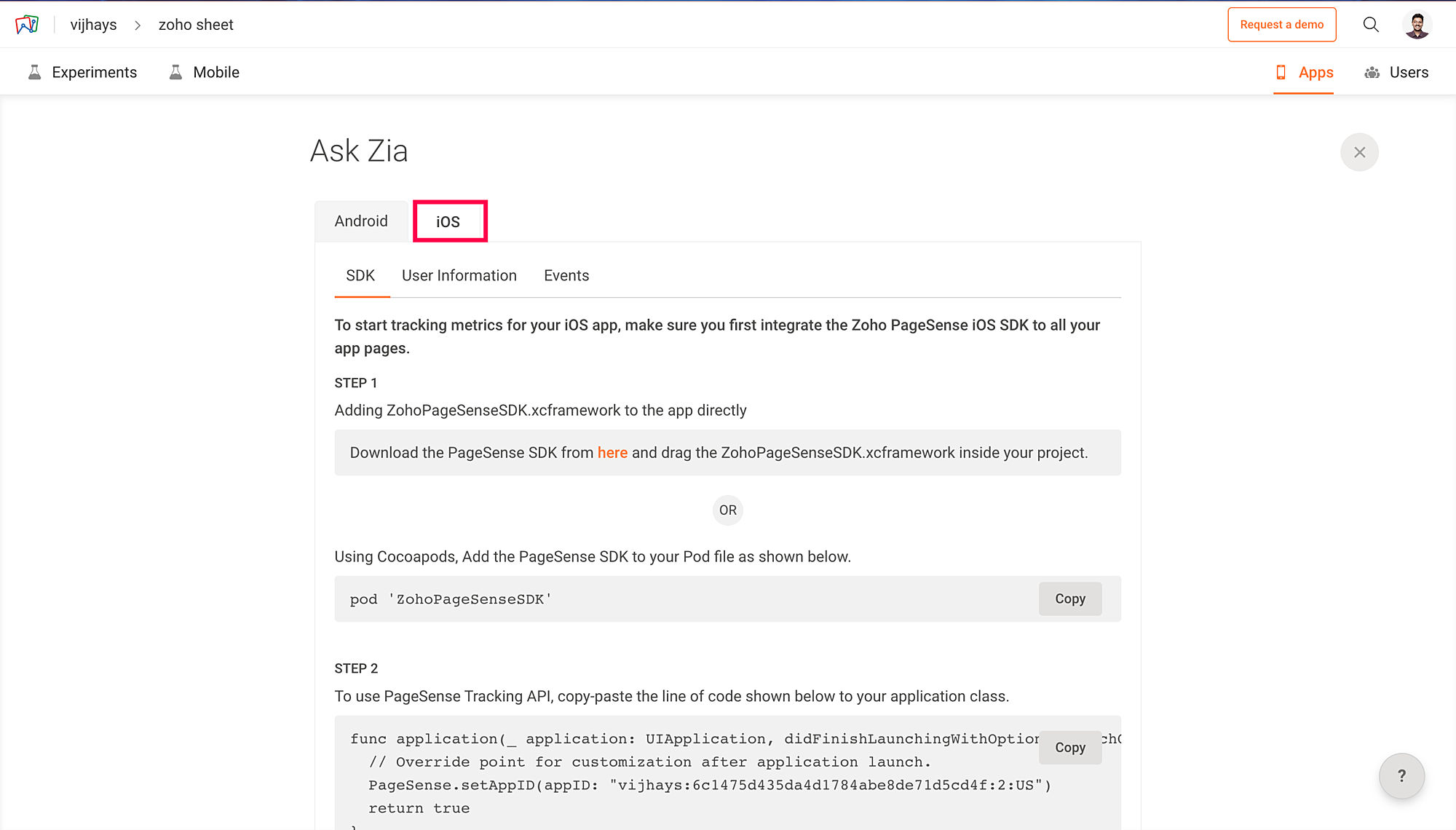
Task: Copy the pod ZohoPageSenseSDK line
Action: pos(1069,598)
